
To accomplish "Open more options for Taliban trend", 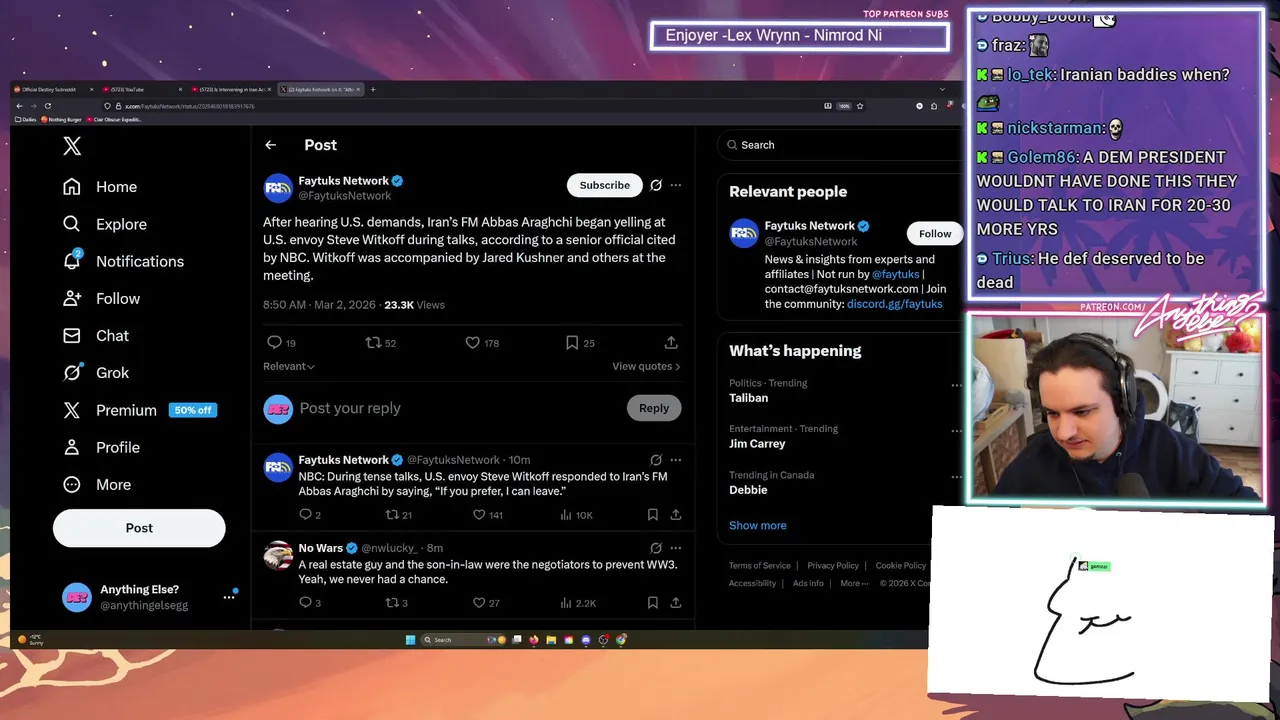I will pos(956,385).
